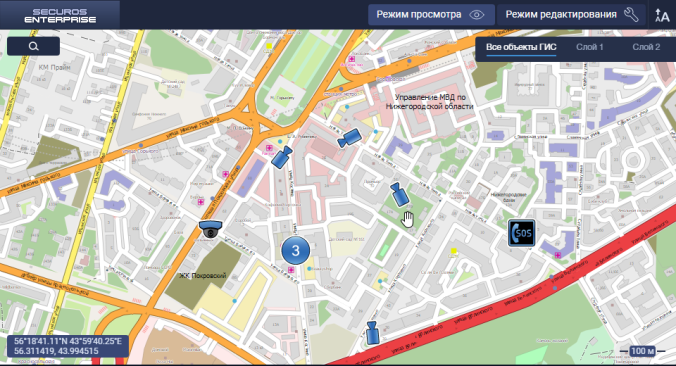Select the Слой 1 tab
This screenshot has height=366, width=676.
pyautogui.click(x=589, y=47)
